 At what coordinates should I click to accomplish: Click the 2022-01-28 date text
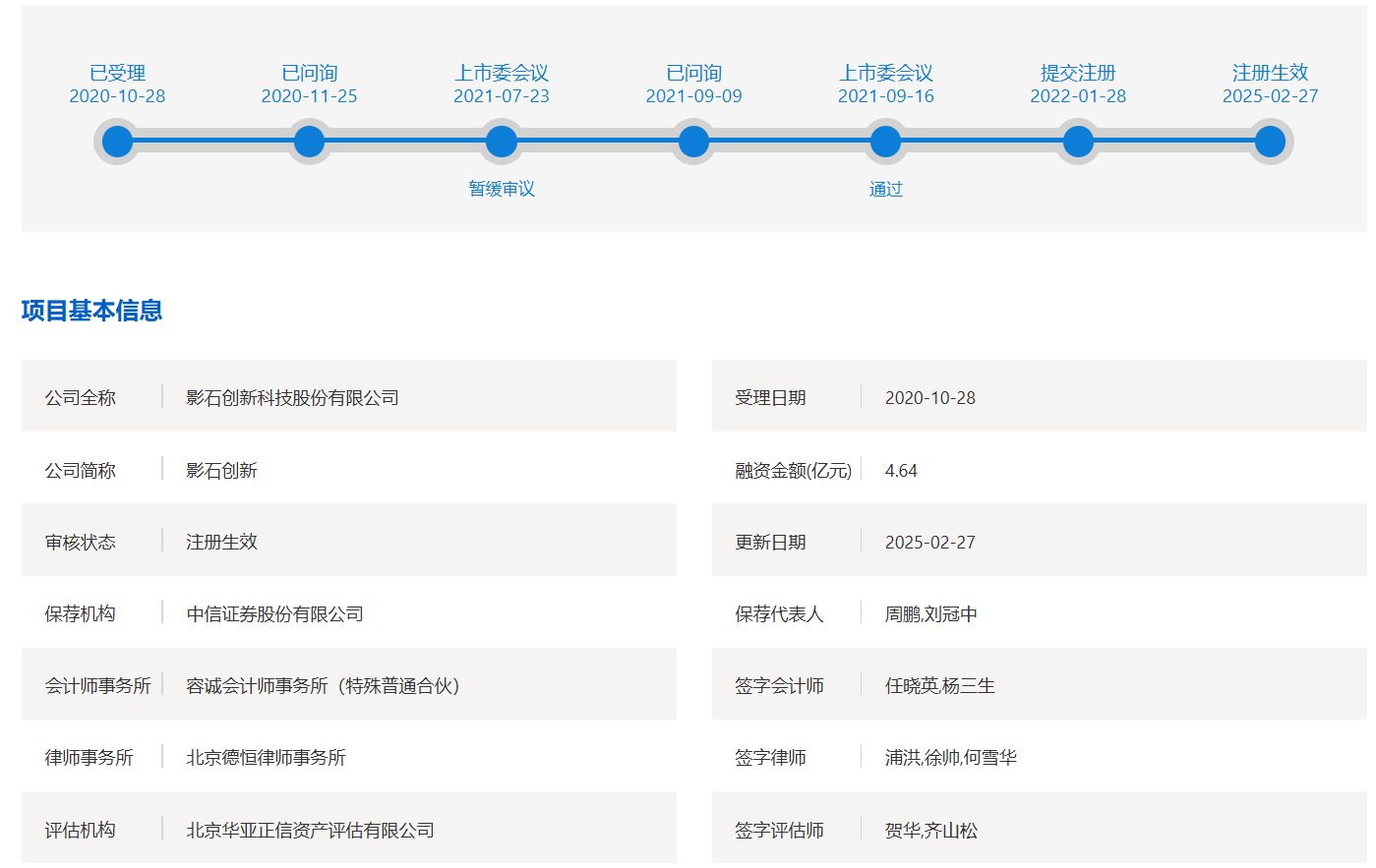pos(1078,96)
